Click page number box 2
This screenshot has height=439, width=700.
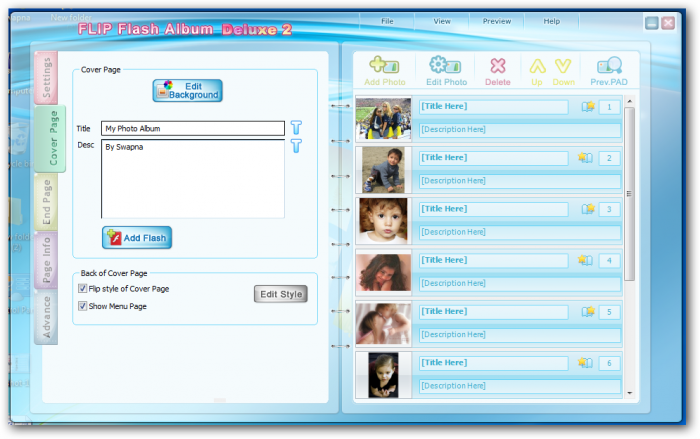point(609,158)
